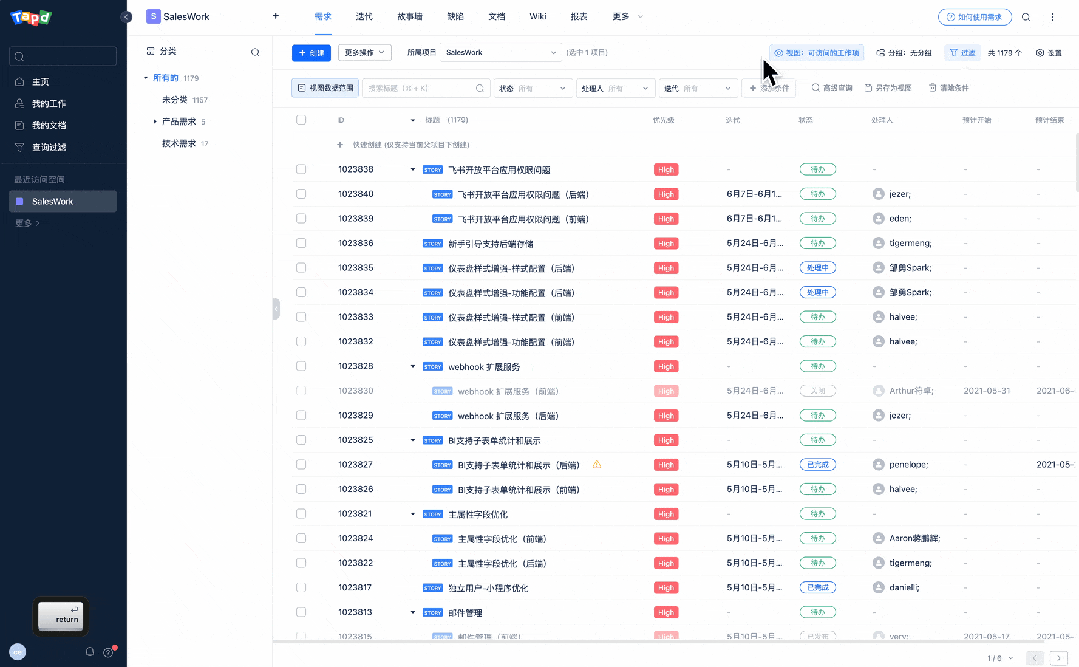Click the warning icon on row 1023827
Screen dimensions: 1079x667
click(x=597, y=464)
